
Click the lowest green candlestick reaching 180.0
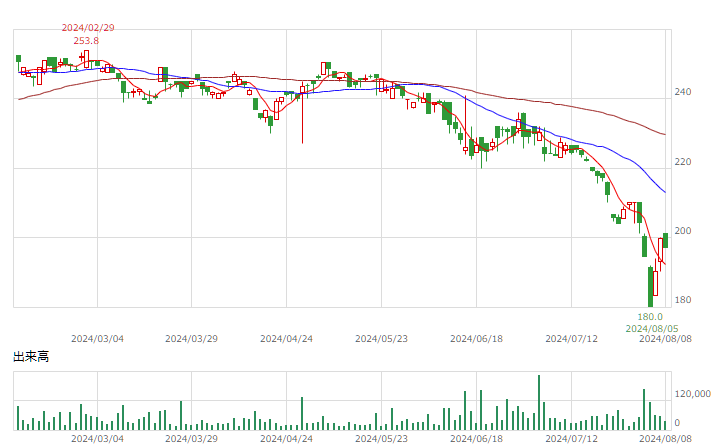[x=650, y=287]
